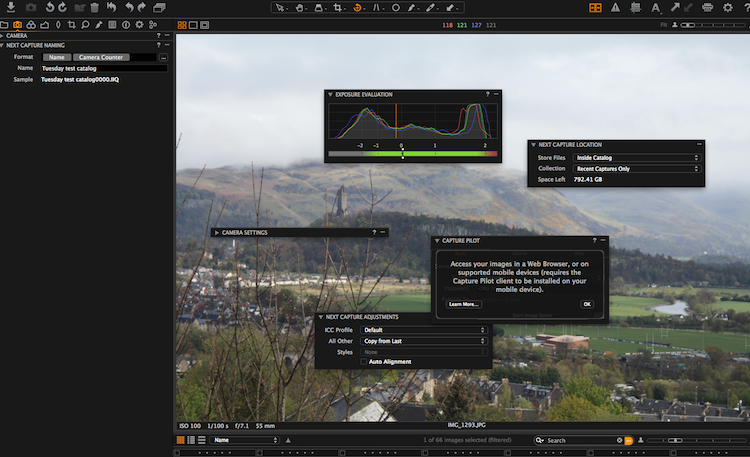Open the Collection dropdown
Screen dimensions: 750x457
click(635, 169)
